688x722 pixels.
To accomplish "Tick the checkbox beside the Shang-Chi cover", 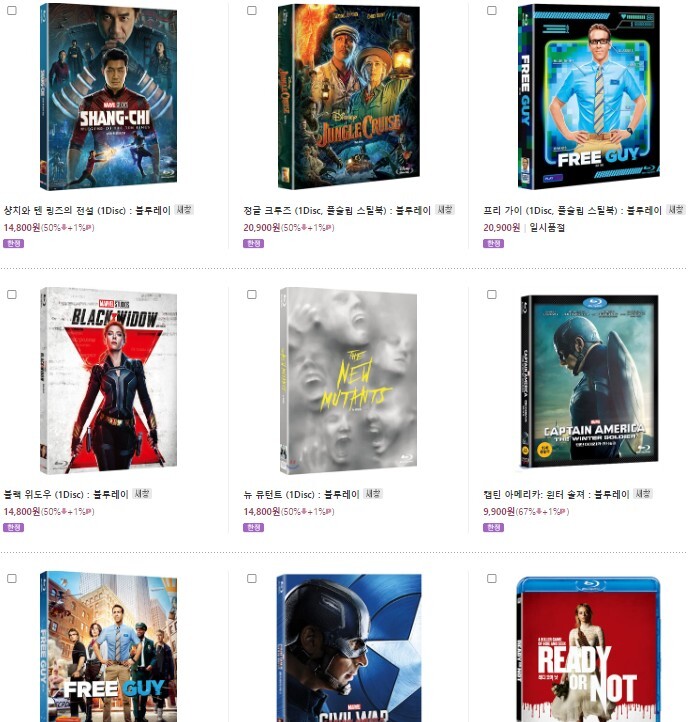I will pyautogui.click(x=12, y=10).
